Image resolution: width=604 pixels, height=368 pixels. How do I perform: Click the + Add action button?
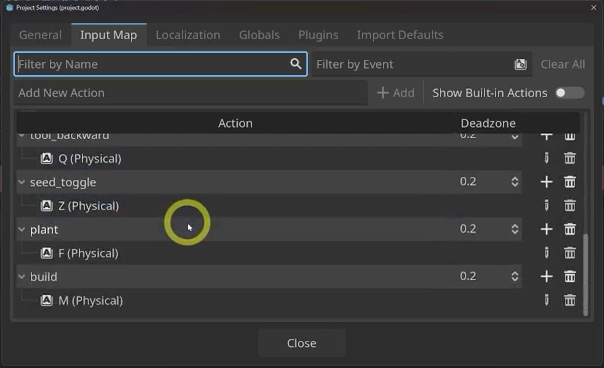point(396,93)
